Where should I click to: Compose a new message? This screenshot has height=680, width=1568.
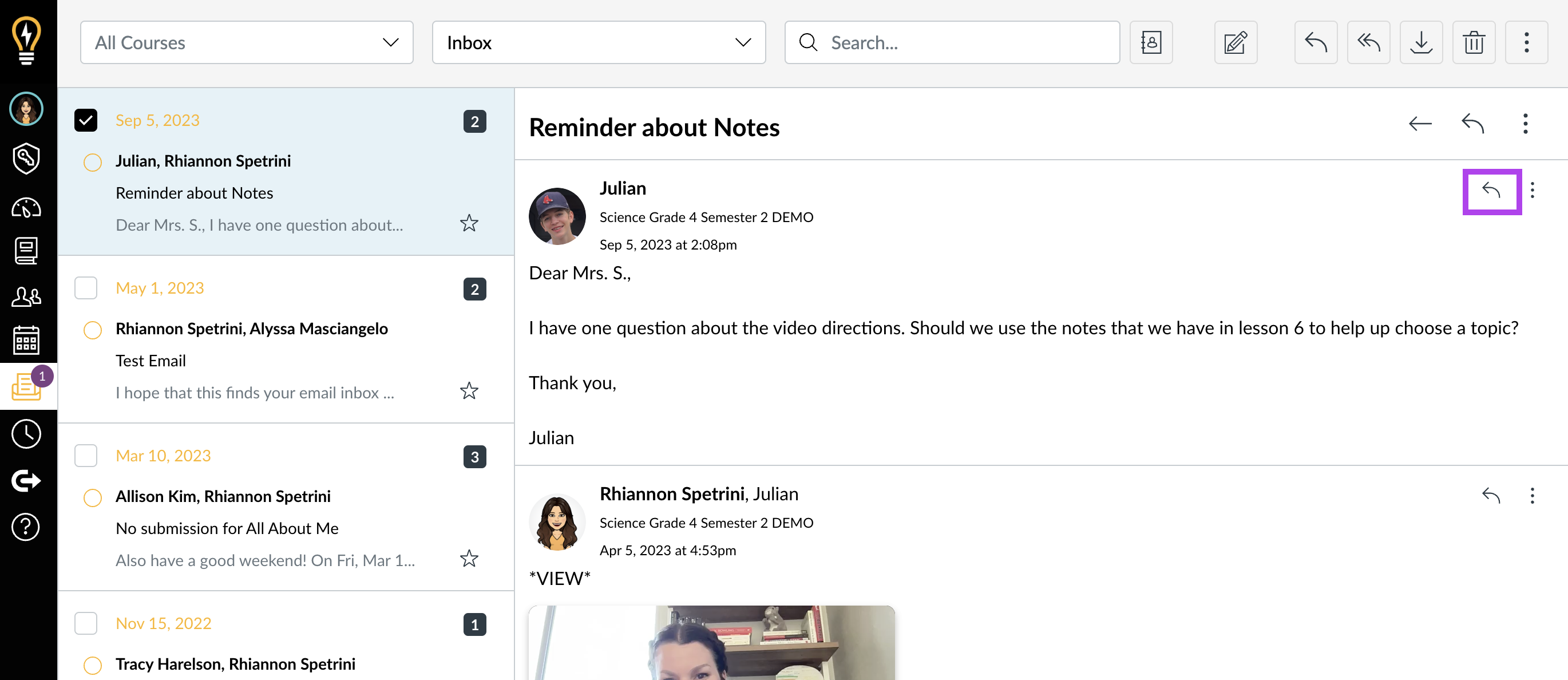point(1235,42)
